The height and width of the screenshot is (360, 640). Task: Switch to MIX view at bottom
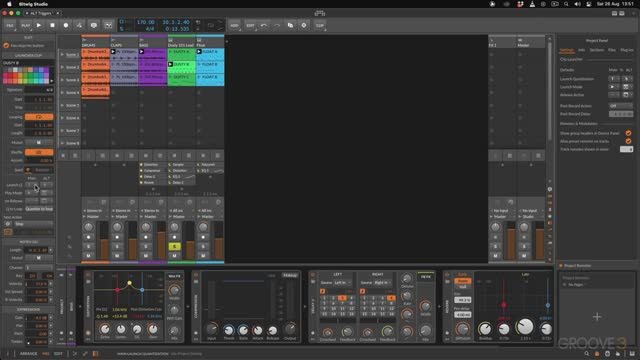46,354
